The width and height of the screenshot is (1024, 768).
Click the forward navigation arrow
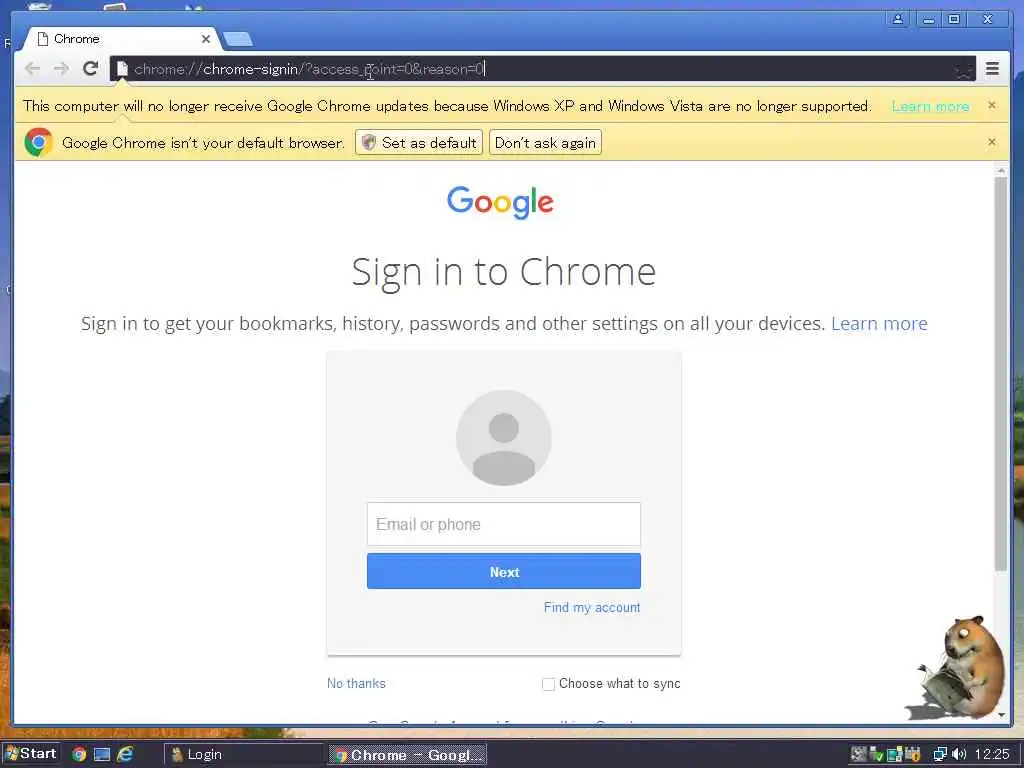(61, 69)
